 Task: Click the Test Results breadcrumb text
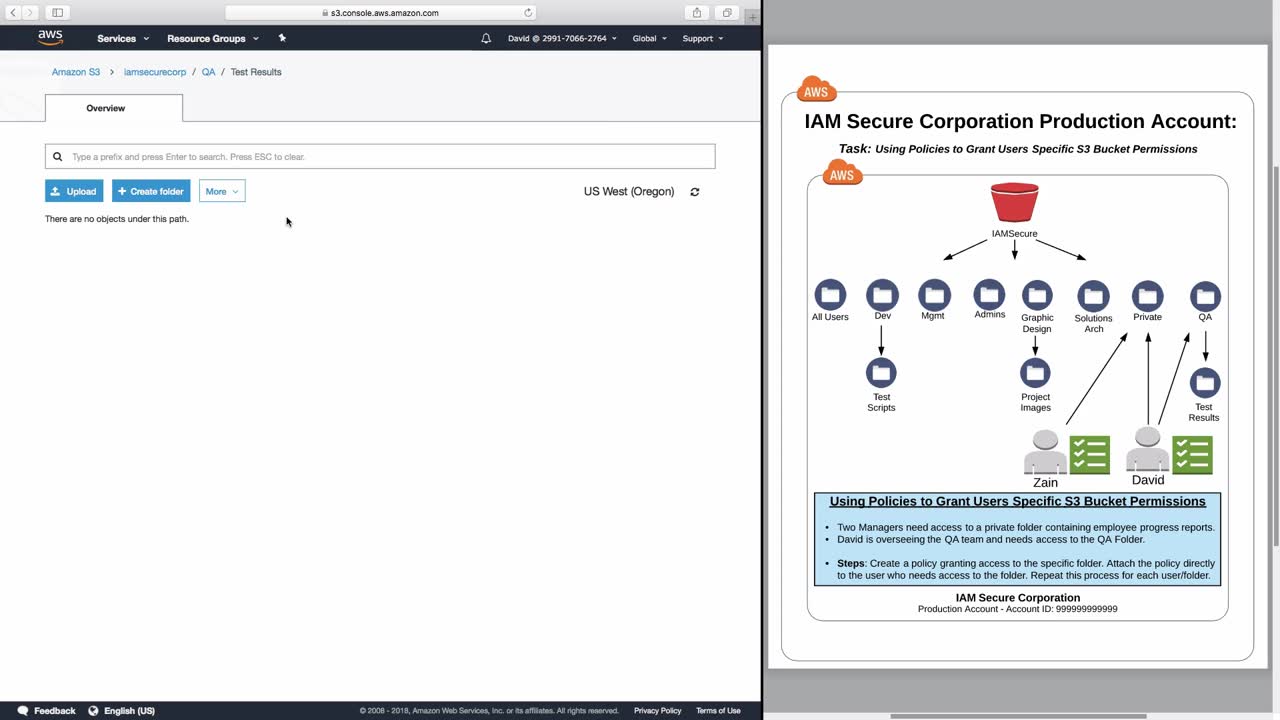[x=256, y=72]
